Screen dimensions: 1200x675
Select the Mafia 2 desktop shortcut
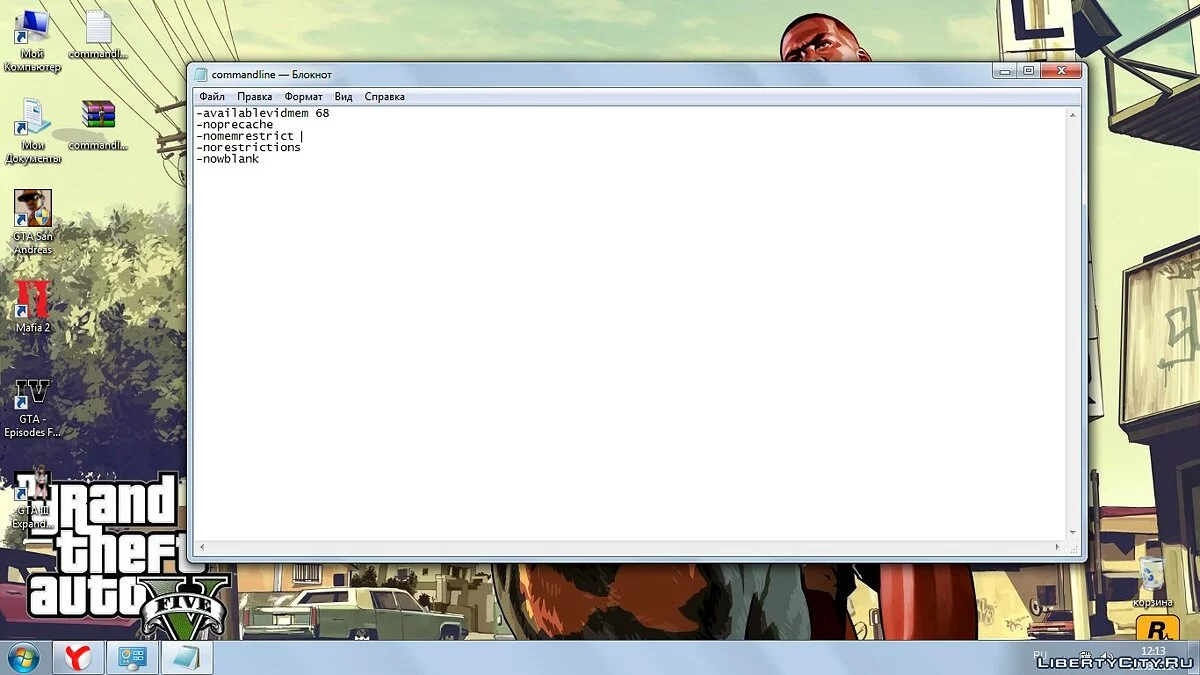(33, 305)
